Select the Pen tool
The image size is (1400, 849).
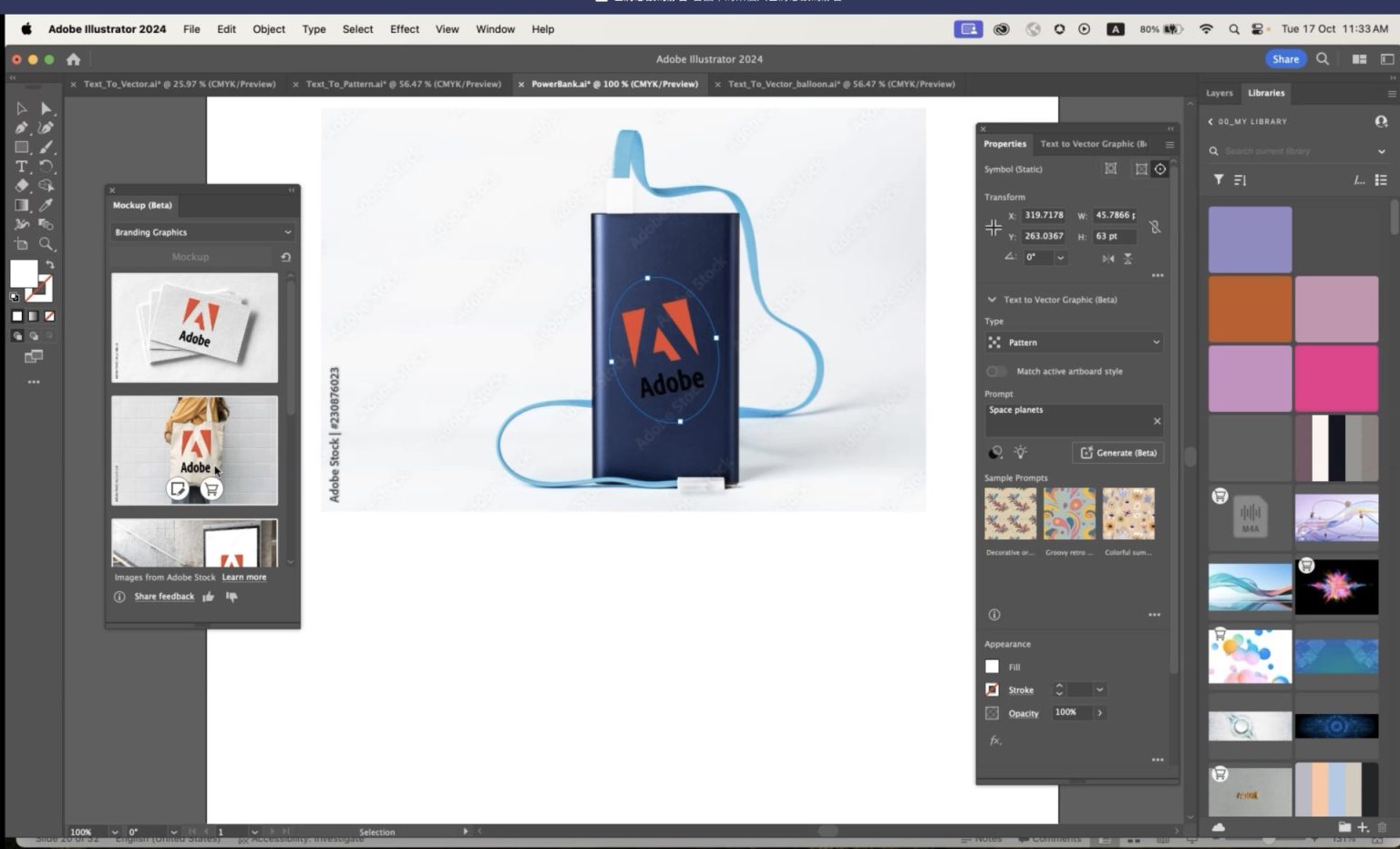coord(22,128)
